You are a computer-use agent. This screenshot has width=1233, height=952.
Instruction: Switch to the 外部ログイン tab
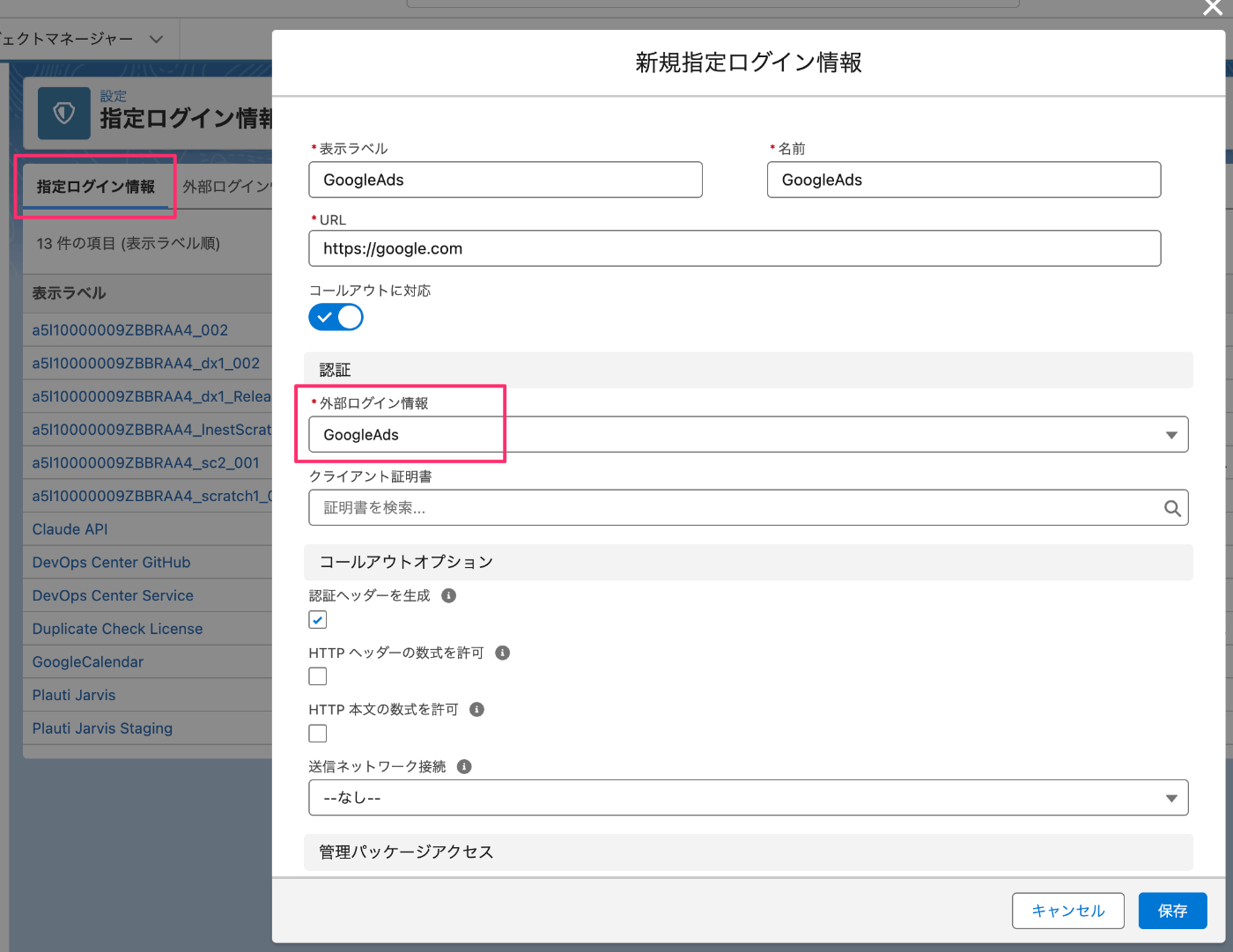227,187
